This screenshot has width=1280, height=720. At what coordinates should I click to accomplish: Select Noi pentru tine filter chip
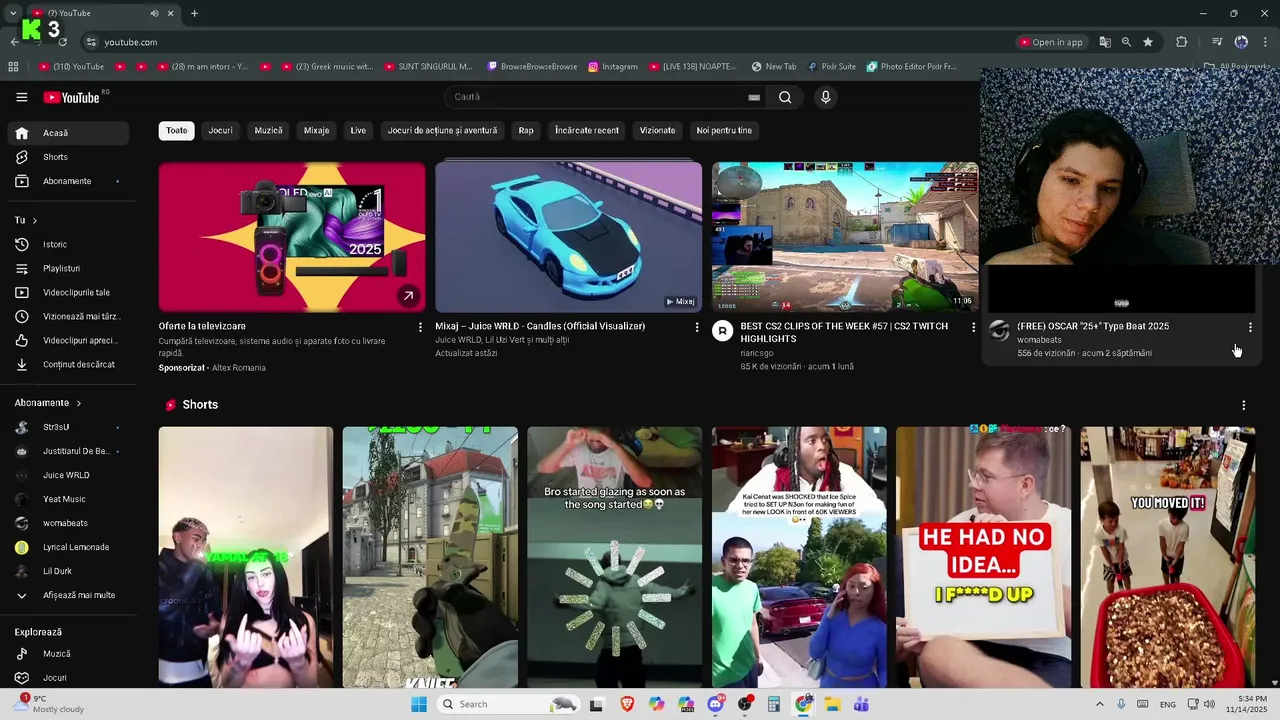click(x=724, y=130)
